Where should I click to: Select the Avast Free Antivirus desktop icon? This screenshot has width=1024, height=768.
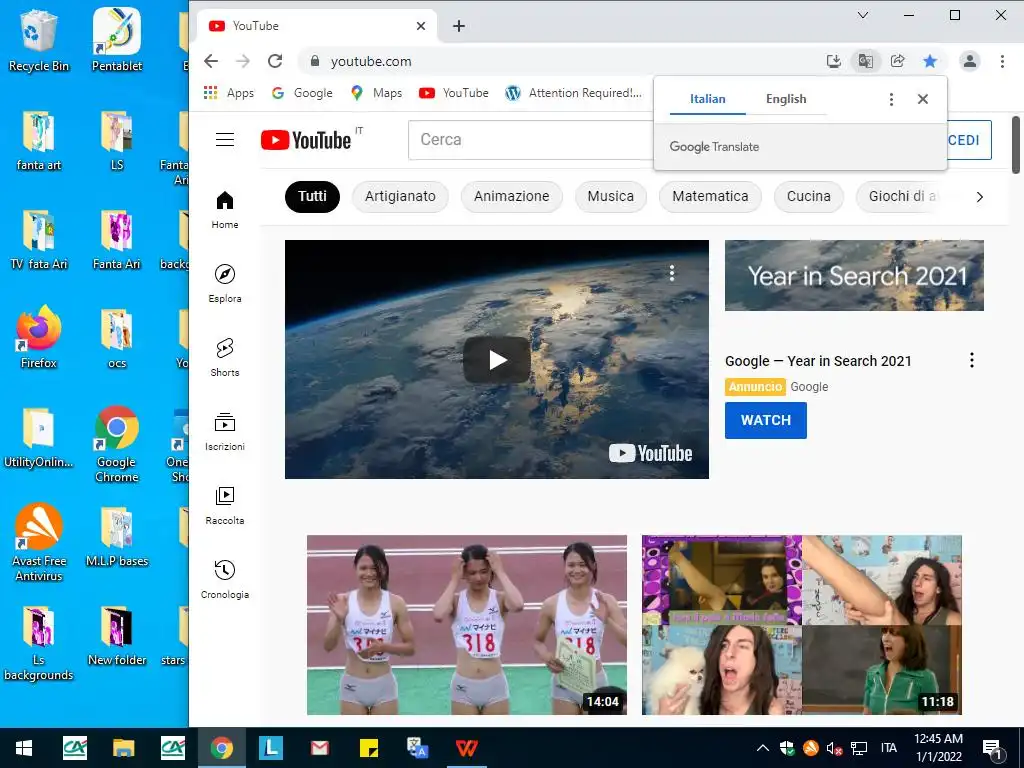pos(39,542)
